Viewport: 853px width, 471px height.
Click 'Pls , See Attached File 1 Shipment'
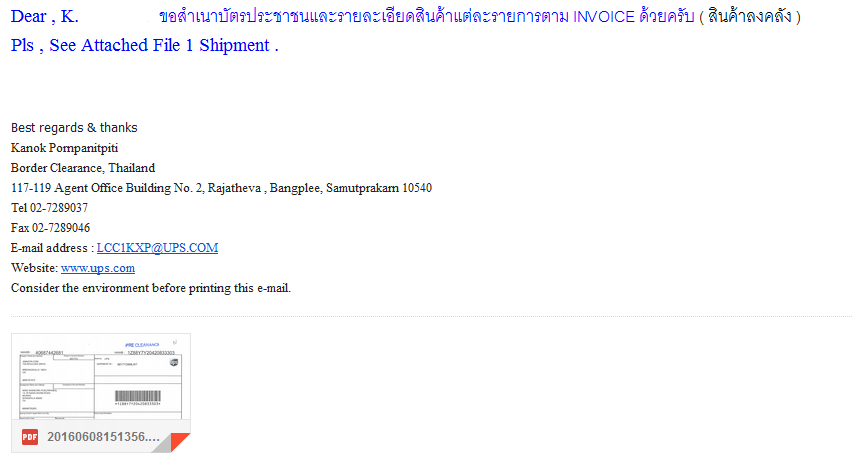pyautogui.click(x=145, y=45)
